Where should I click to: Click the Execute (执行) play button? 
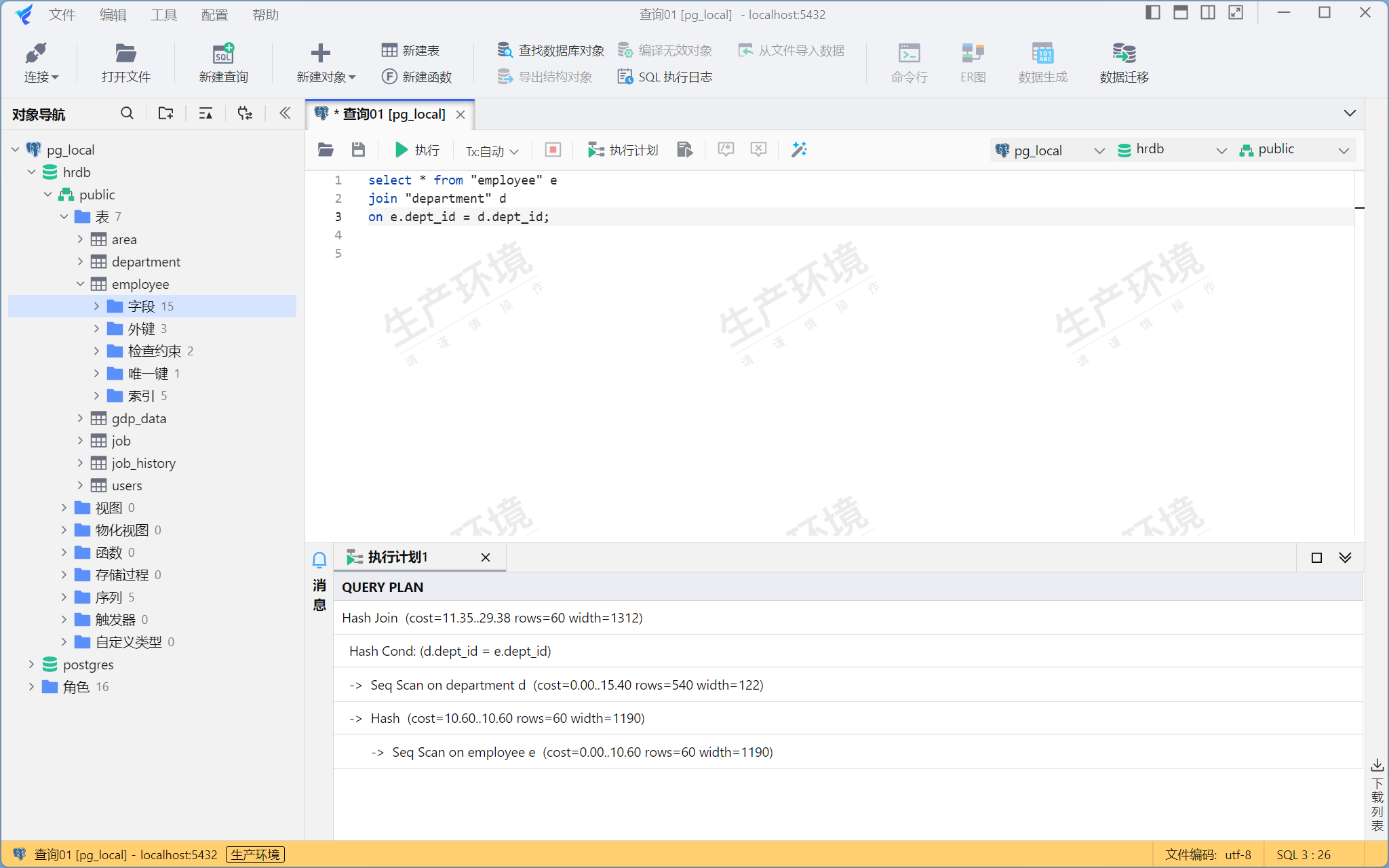pos(416,150)
